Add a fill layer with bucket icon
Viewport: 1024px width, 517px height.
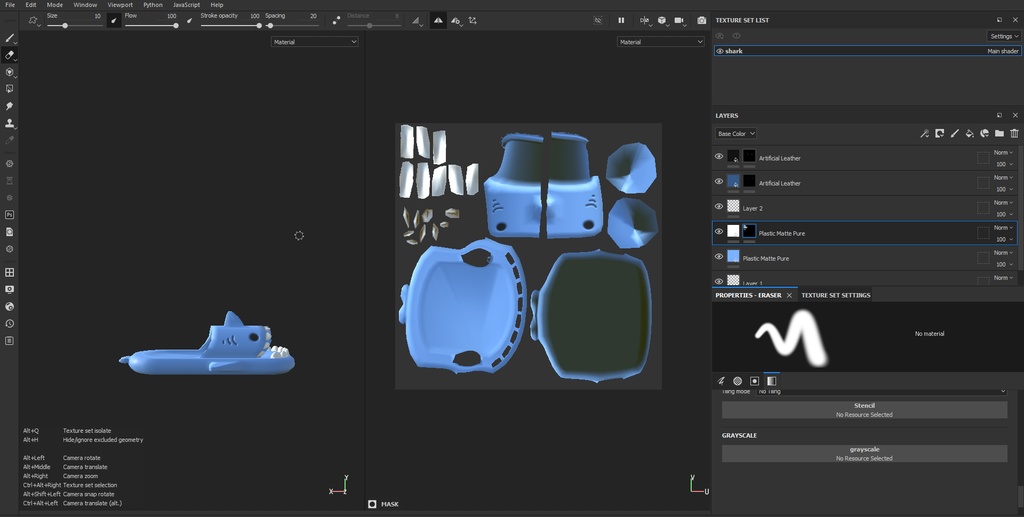(x=969, y=133)
